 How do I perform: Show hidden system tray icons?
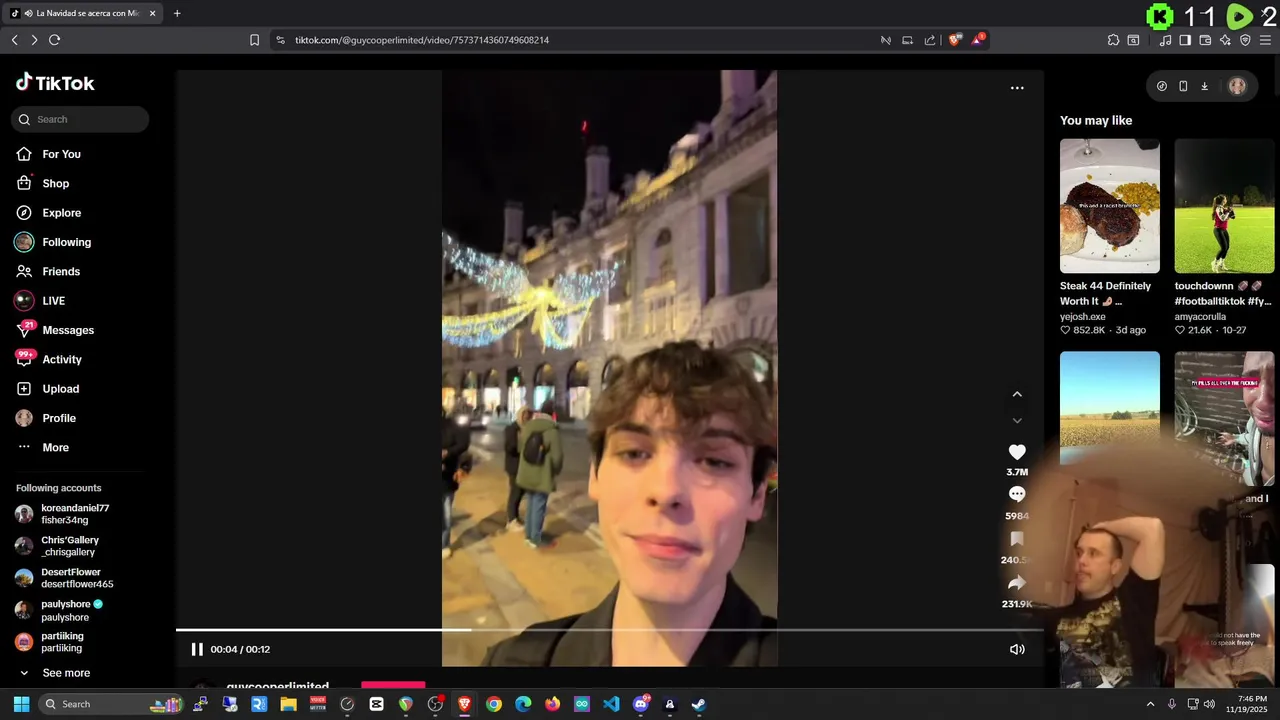1150,704
